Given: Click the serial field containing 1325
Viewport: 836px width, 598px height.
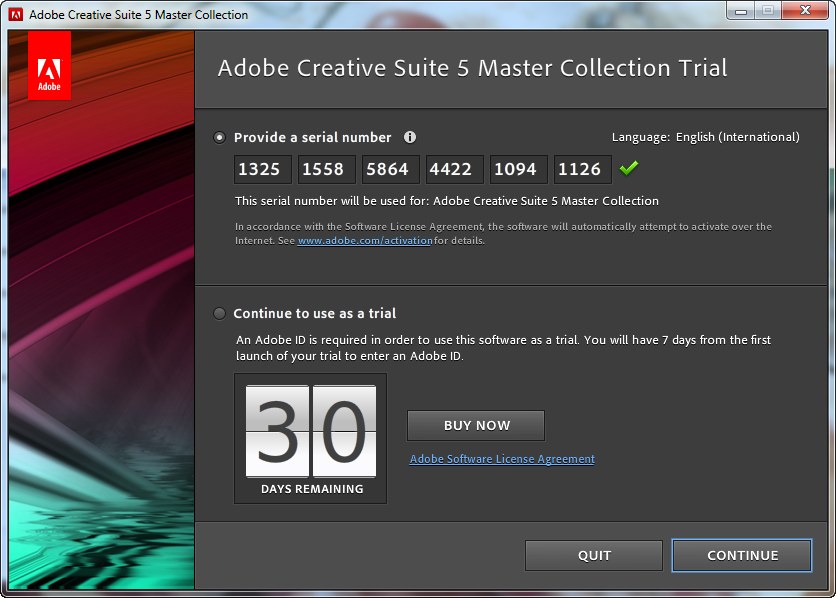Looking at the screenshot, I should pos(263,169).
